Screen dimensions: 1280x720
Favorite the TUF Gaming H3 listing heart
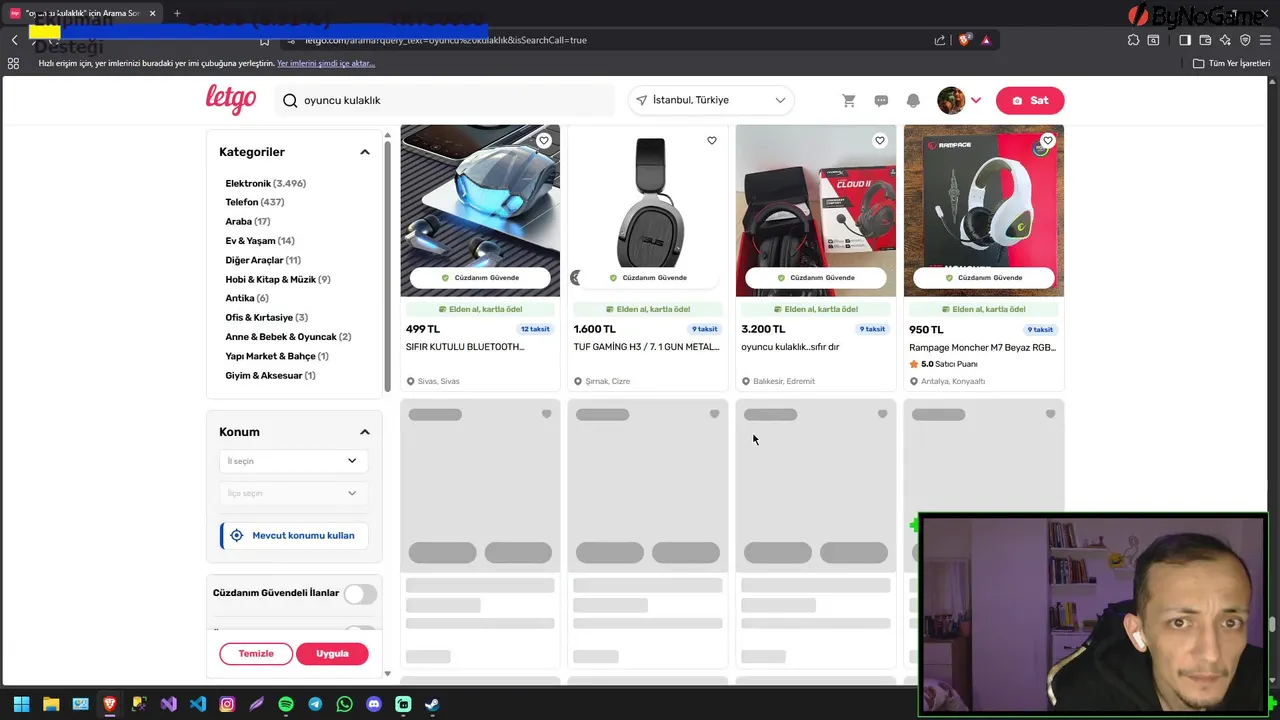coord(712,140)
